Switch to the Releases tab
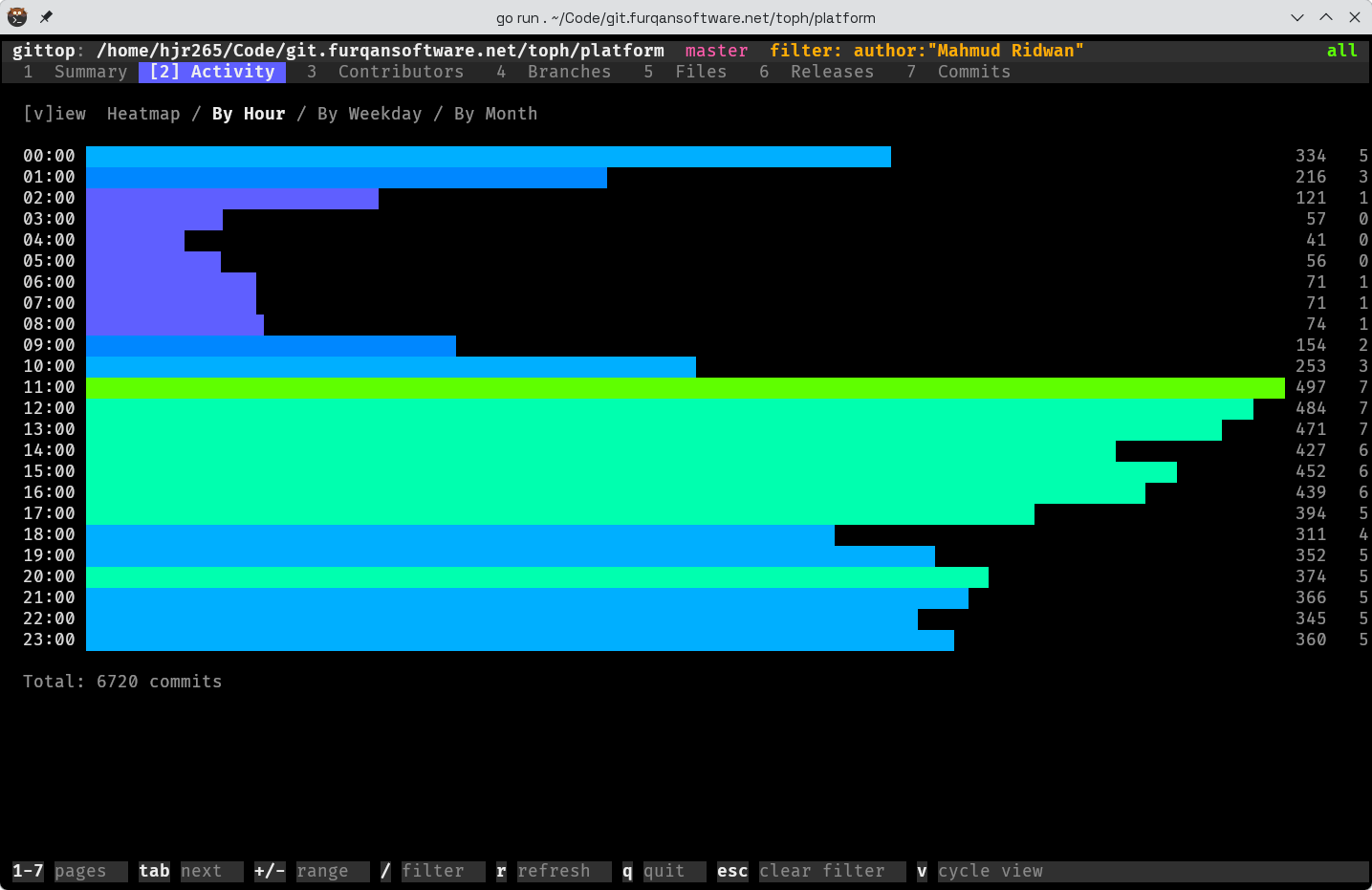This screenshot has width=1372, height=890. coord(831,72)
